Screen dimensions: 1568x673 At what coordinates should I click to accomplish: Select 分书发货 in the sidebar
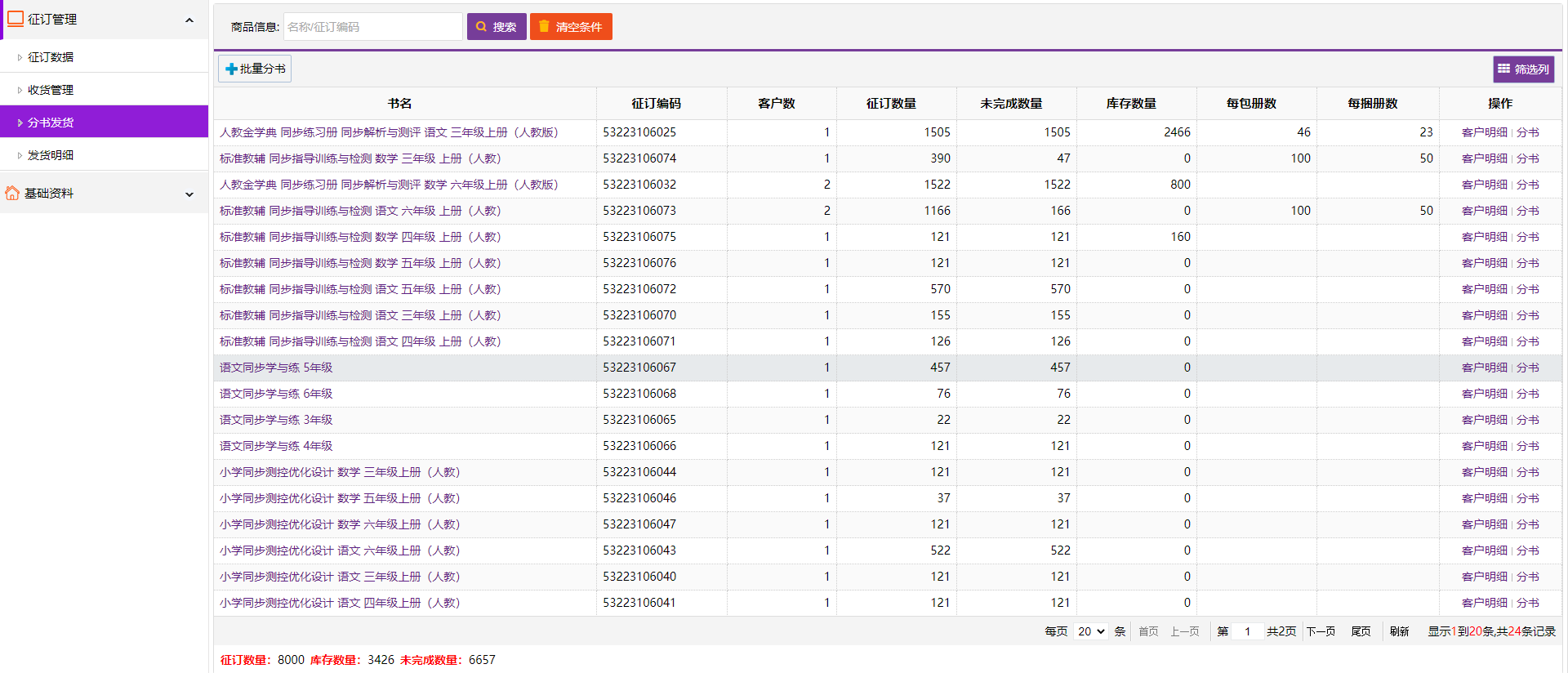[104, 123]
